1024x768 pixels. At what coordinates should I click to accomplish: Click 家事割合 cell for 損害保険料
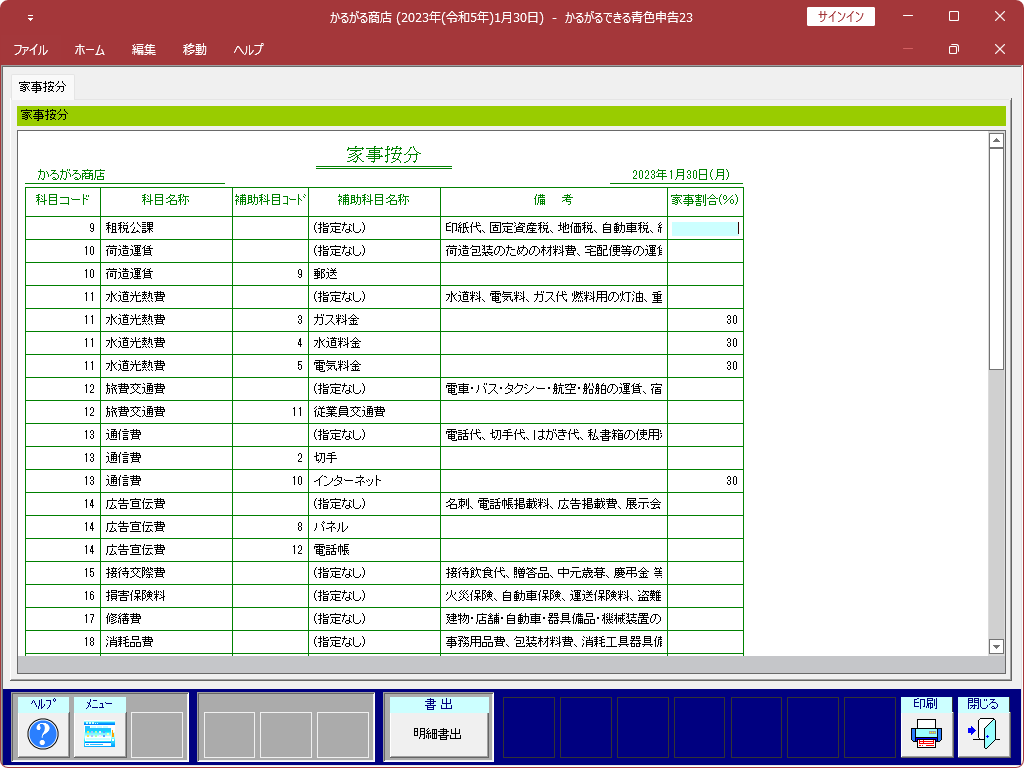(x=705, y=596)
